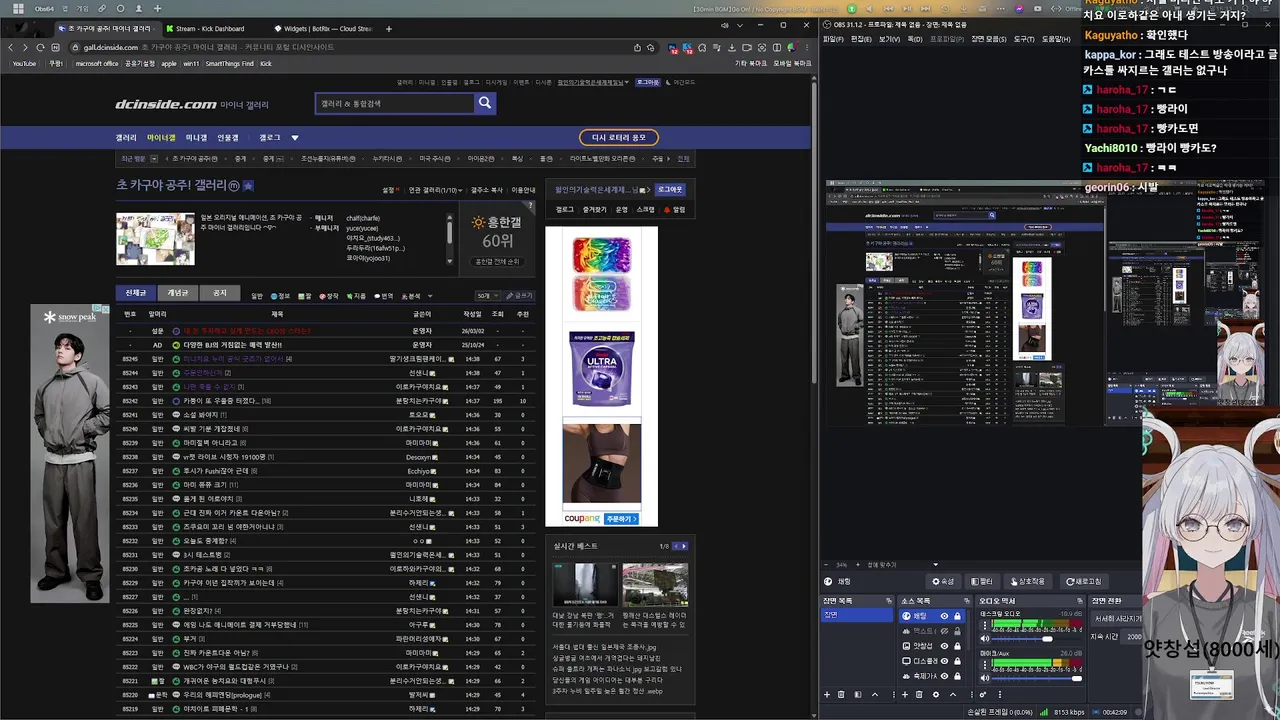Click the gallery profile thumbnail image

[155, 239]
